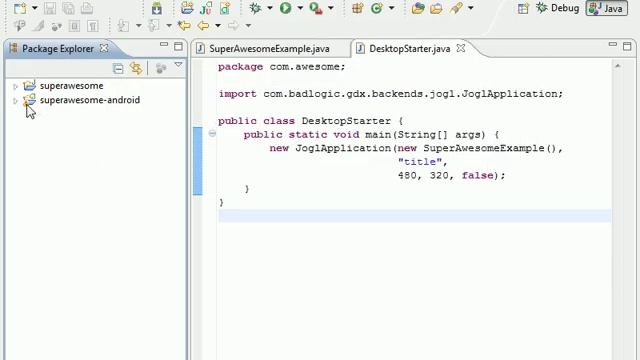
Task: Click the yellow Back navigation arrow
Action: pyautogui.click(x=203, y=26)
